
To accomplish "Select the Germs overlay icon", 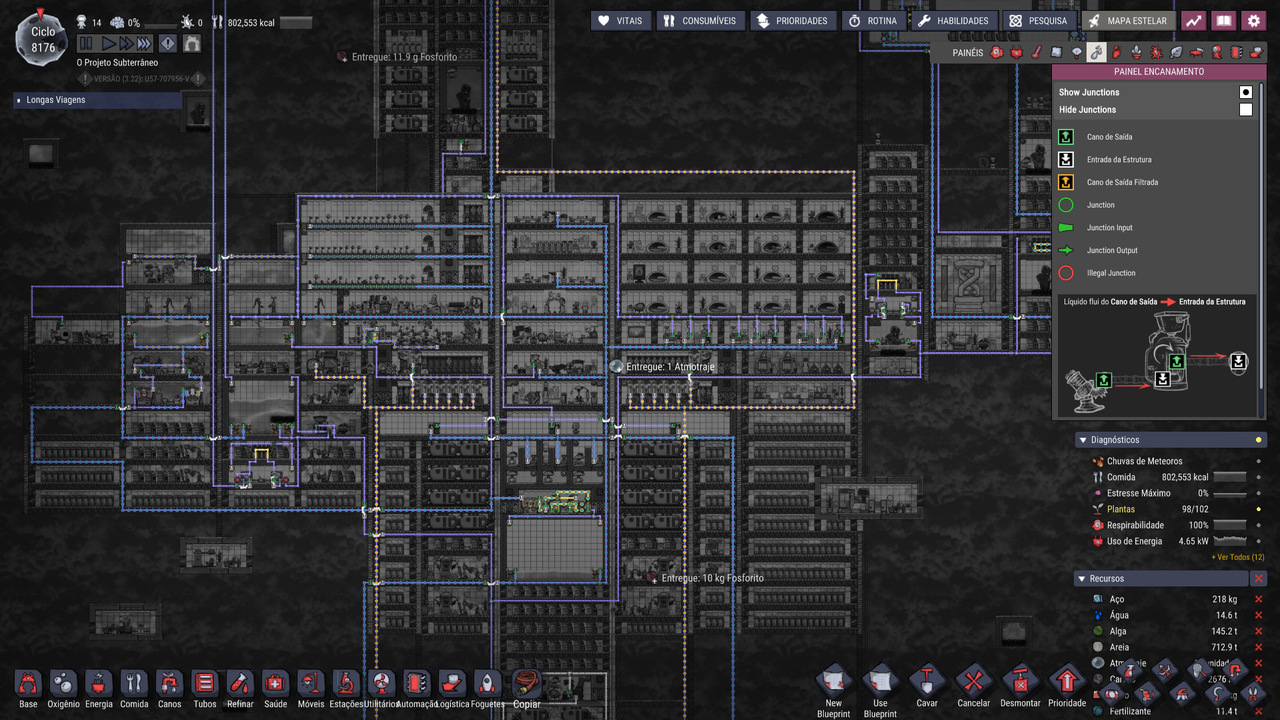I will pyautogui.click(x=1157, y=52).
